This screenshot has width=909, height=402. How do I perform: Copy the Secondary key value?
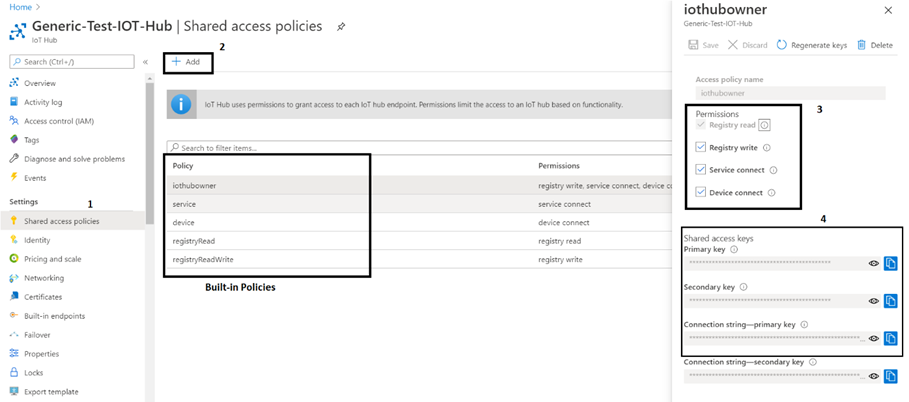891,301
